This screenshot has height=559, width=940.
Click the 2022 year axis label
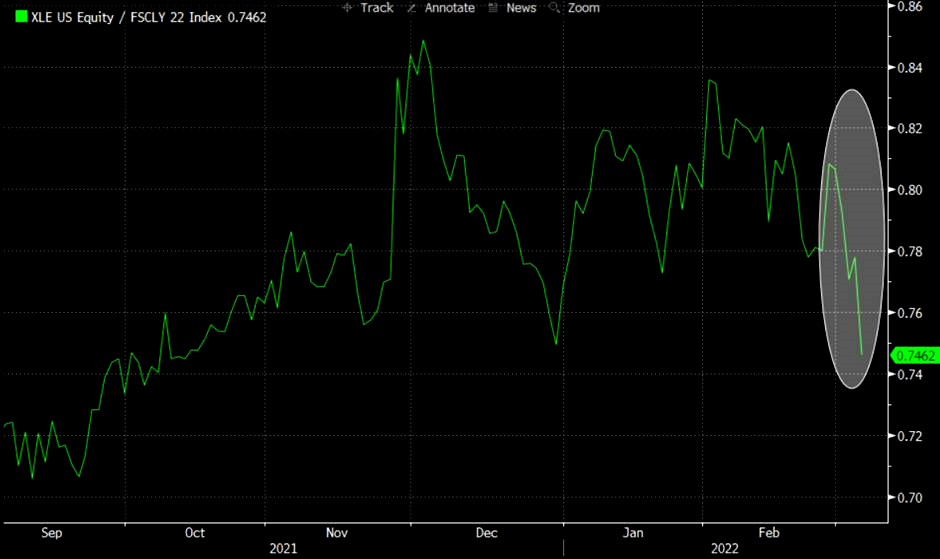tap(725, 549)
